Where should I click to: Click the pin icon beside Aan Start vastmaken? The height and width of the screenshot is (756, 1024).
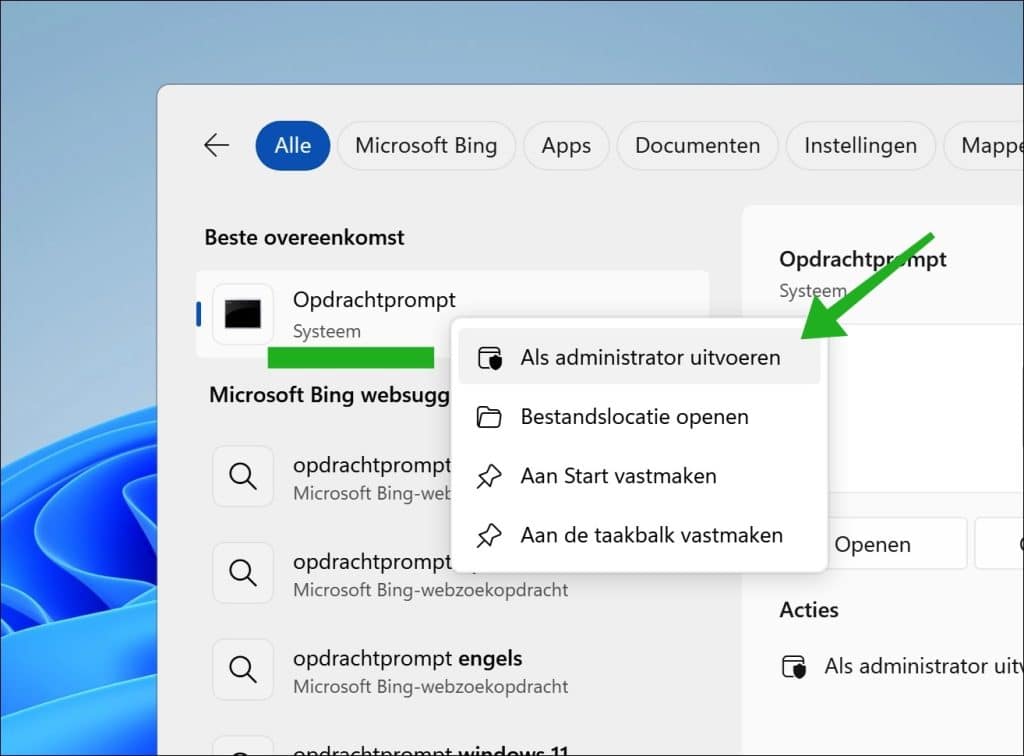[x=489, y=476]
